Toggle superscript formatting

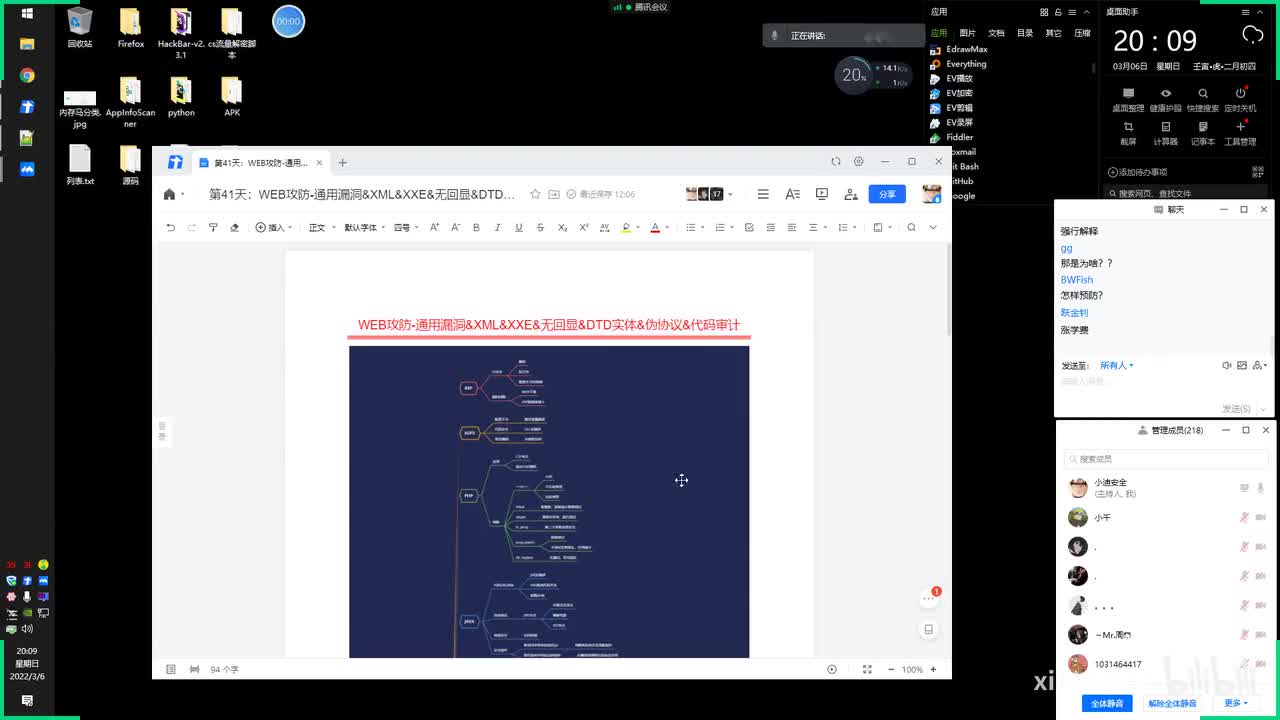tap(583, 228)
